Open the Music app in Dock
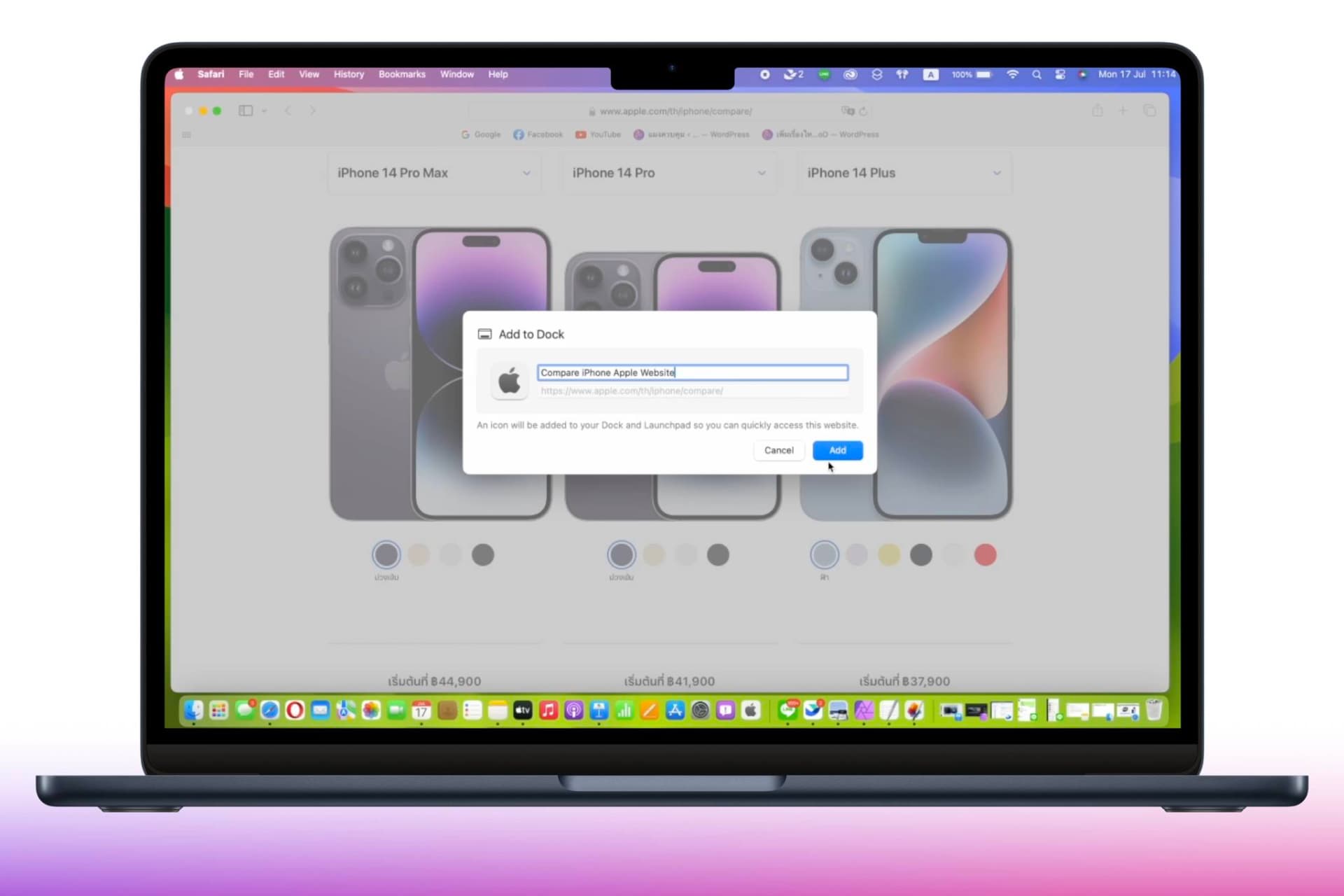This screenshot has width=1344, height=896. coord(548,710)
